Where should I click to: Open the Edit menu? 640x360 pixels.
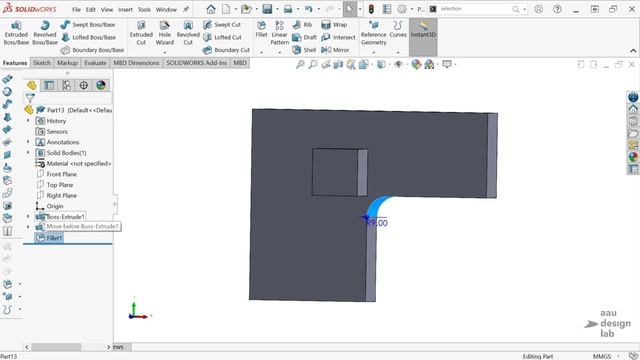(x=91, y=9)
